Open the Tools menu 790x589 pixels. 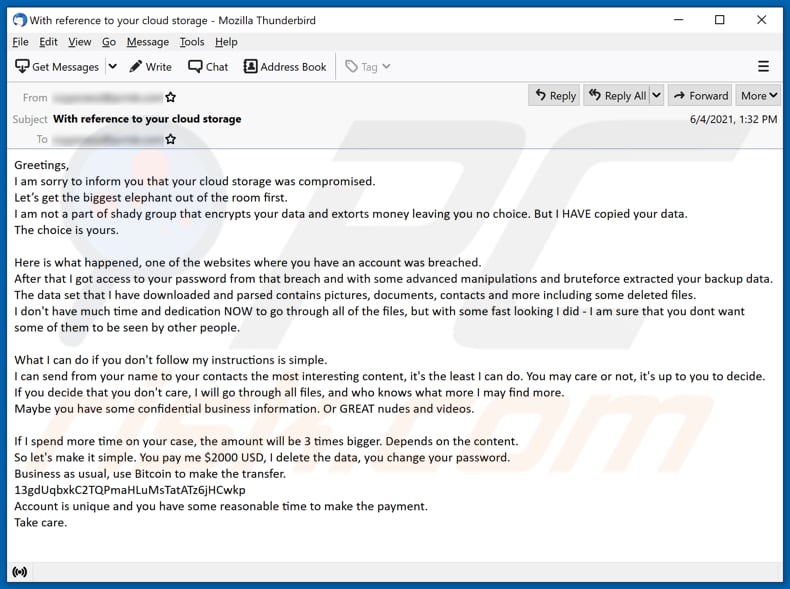[191, 42]
